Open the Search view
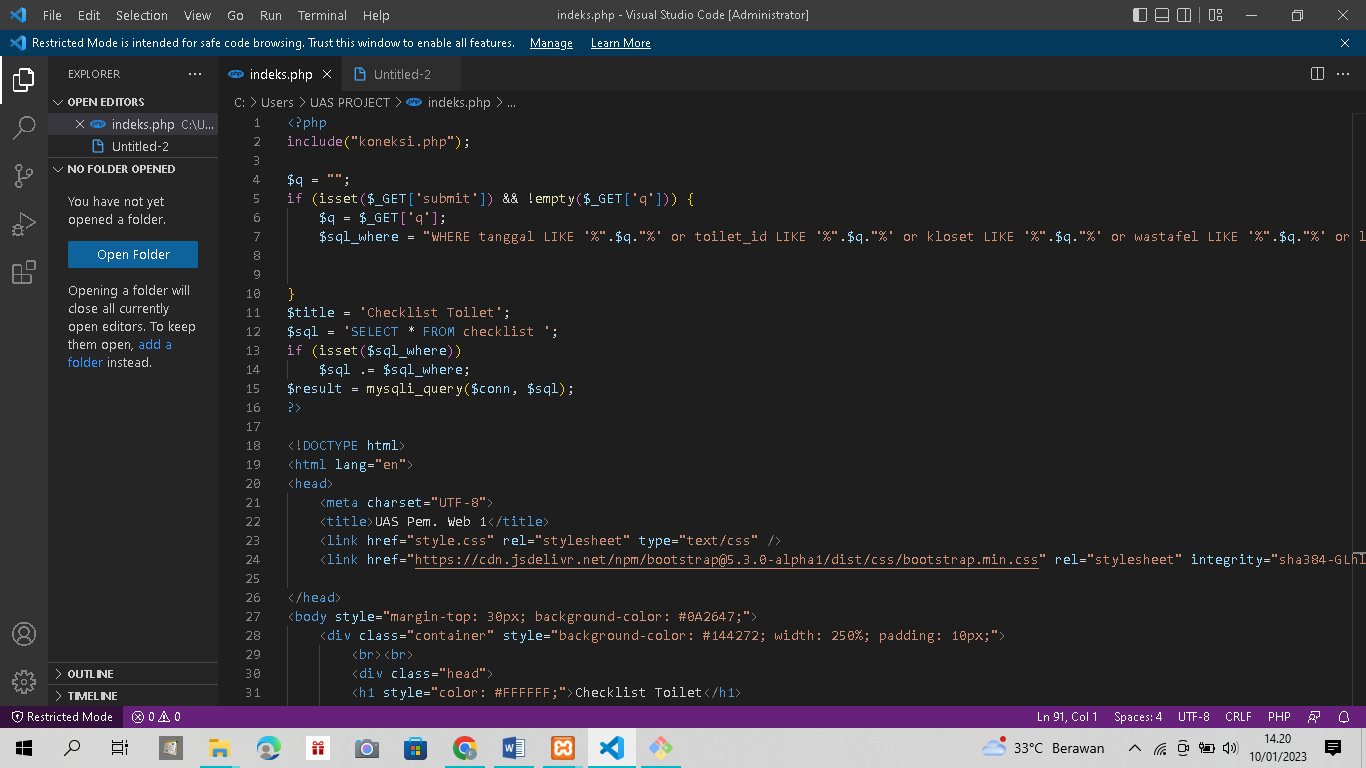Viewport: 1366px width, 768px height. tap(22, 127)
